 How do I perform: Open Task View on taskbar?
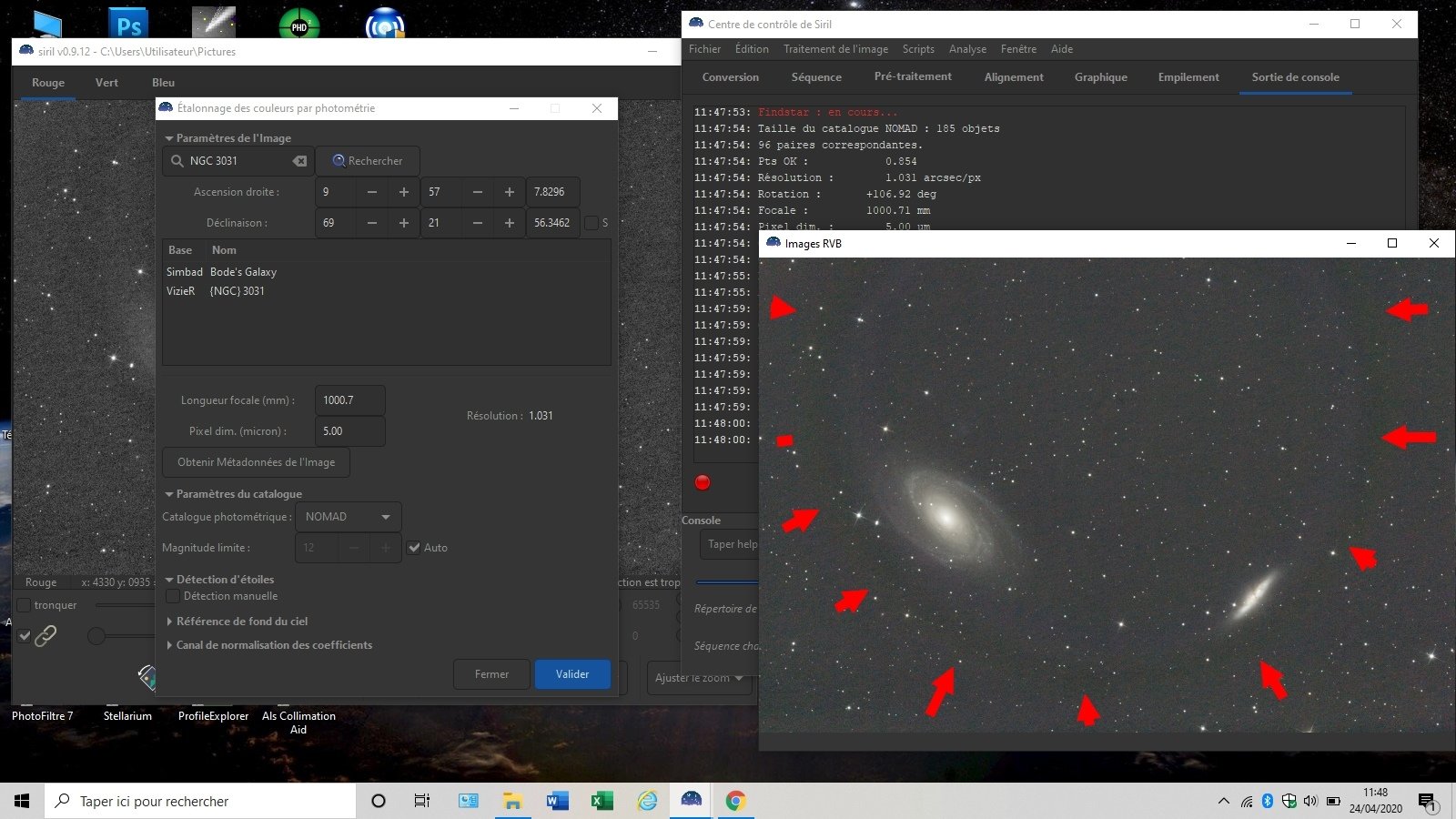[422, 801]
